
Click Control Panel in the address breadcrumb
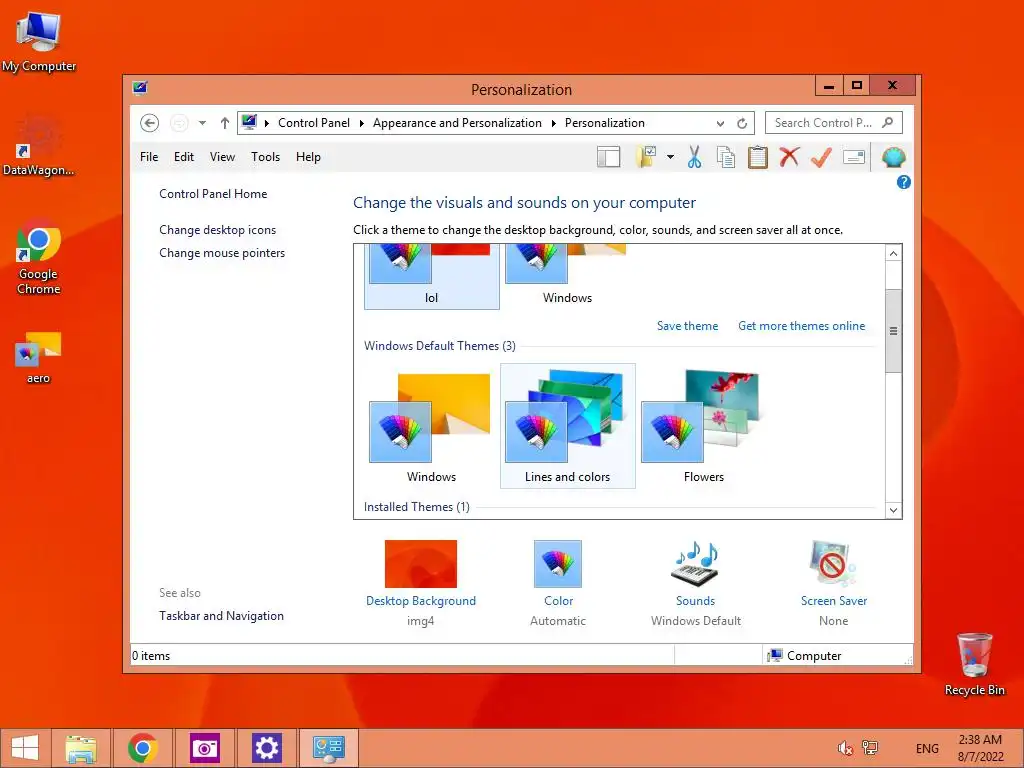pos(313,123)
